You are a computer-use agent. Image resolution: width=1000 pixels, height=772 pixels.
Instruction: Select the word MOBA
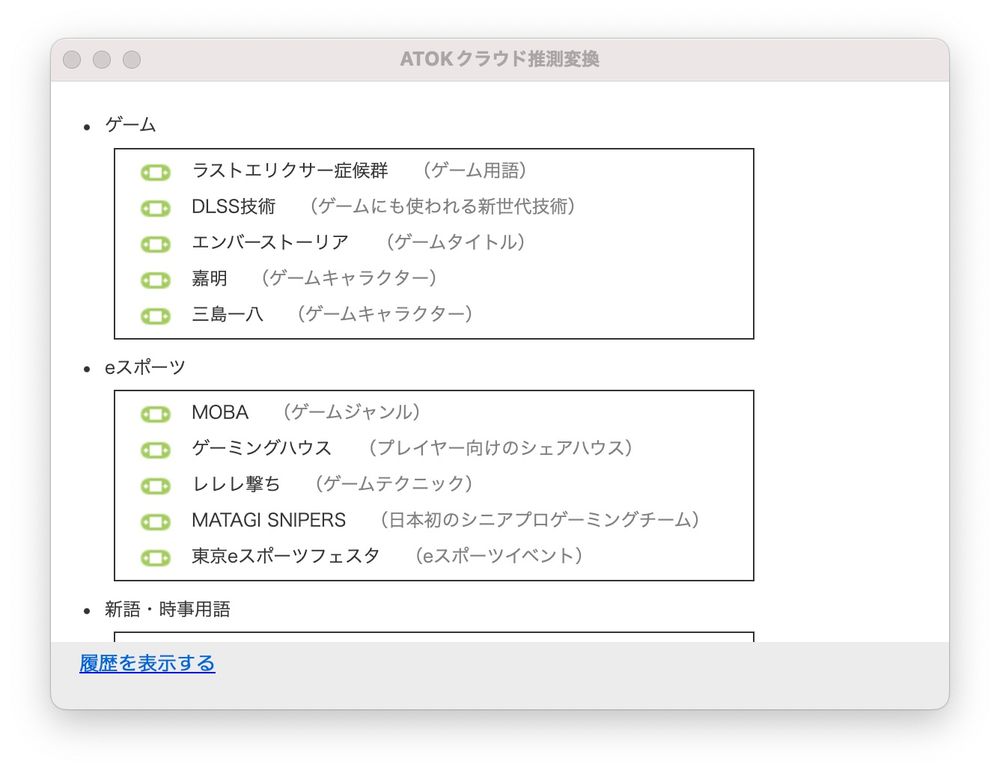(220, 412)
